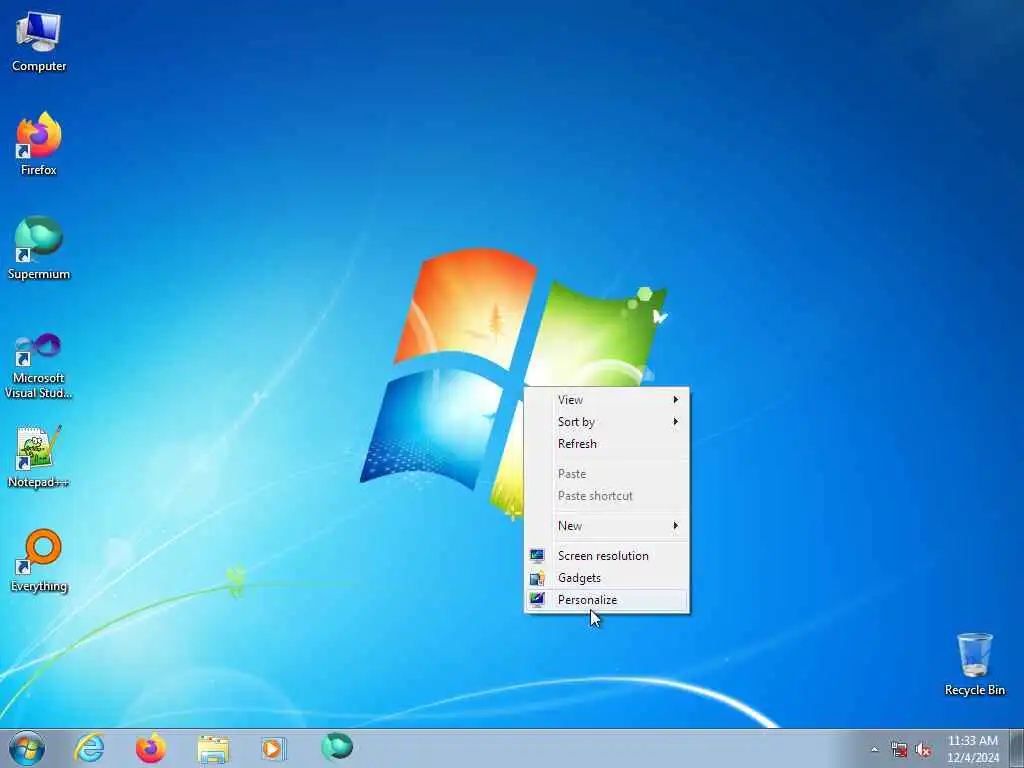Image resolution: width=1024 pixels, height=768 pixels.
Task: Launch Firefox from the taskbar
Action: pos(151,748)
